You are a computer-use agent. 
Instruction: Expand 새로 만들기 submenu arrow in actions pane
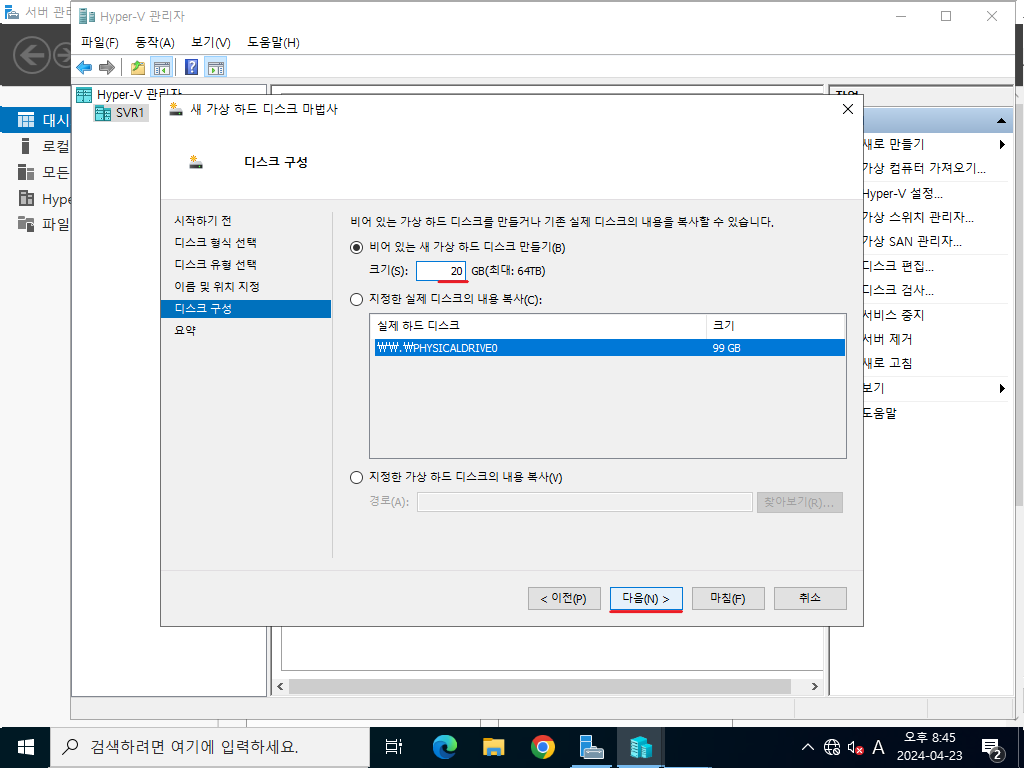point(1002,144)
